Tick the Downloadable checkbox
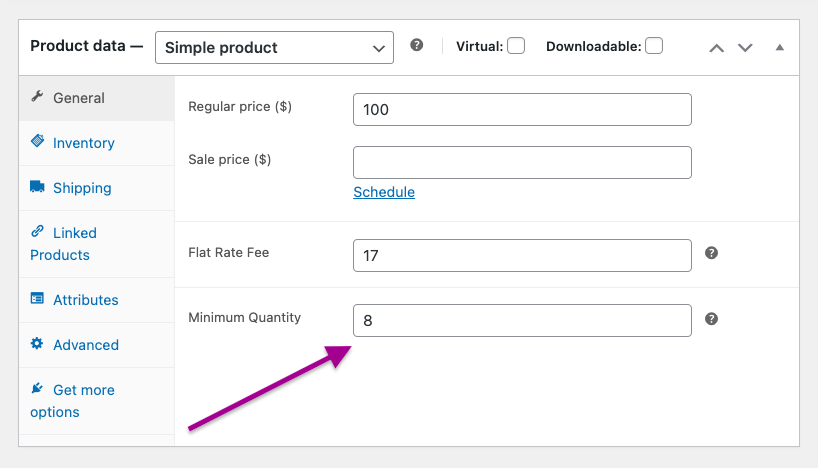This screenshot has width=818, height=468. coord(654,46)
